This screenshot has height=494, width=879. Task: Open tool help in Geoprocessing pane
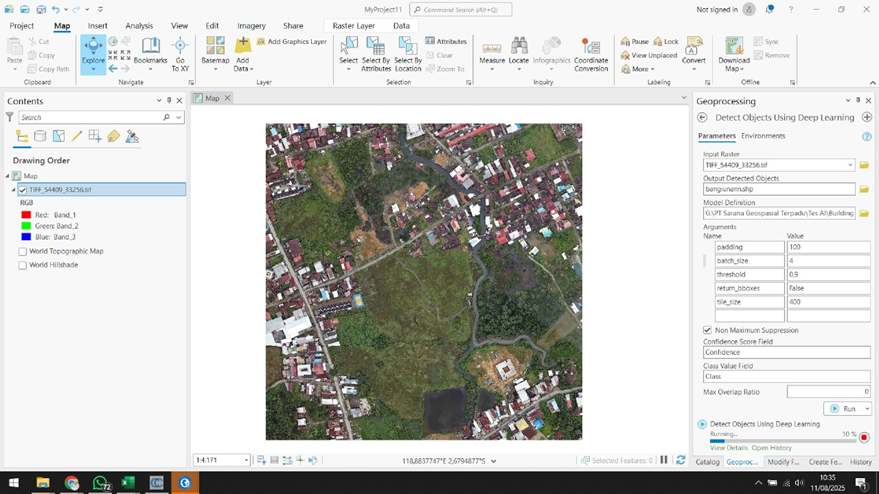pyautogui.click(x=867, y=136)
